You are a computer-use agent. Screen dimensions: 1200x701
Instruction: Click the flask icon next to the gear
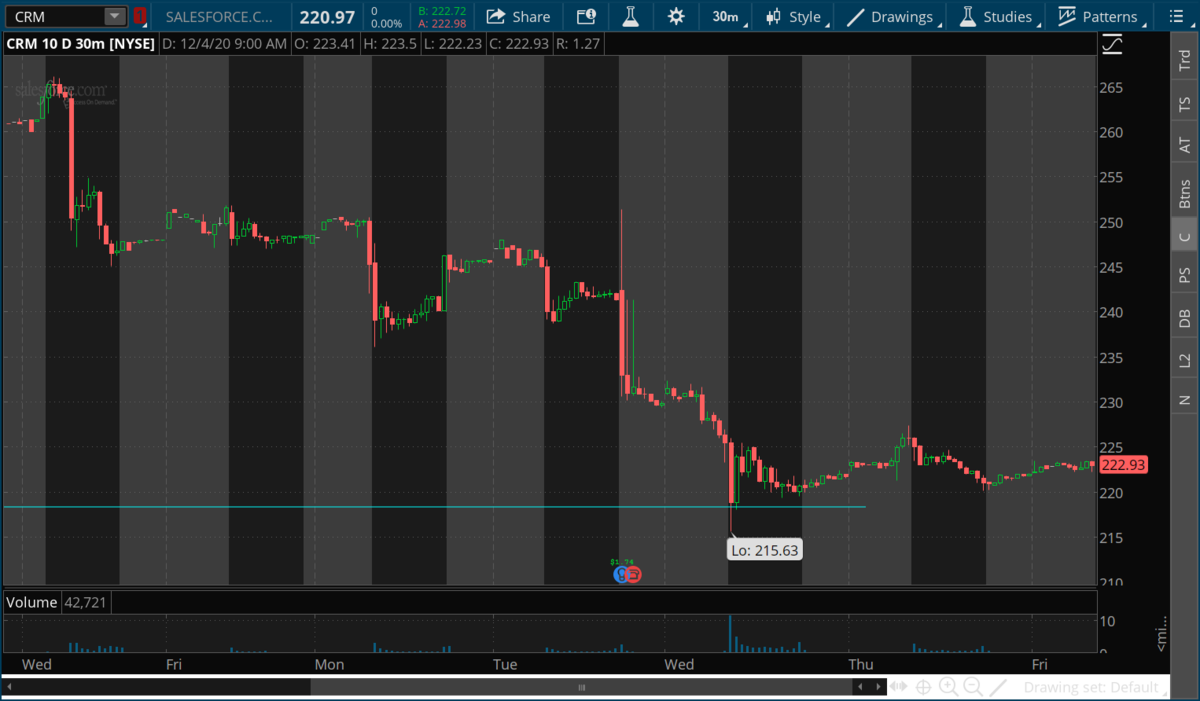pyautogui.click(x=630, y=16)
